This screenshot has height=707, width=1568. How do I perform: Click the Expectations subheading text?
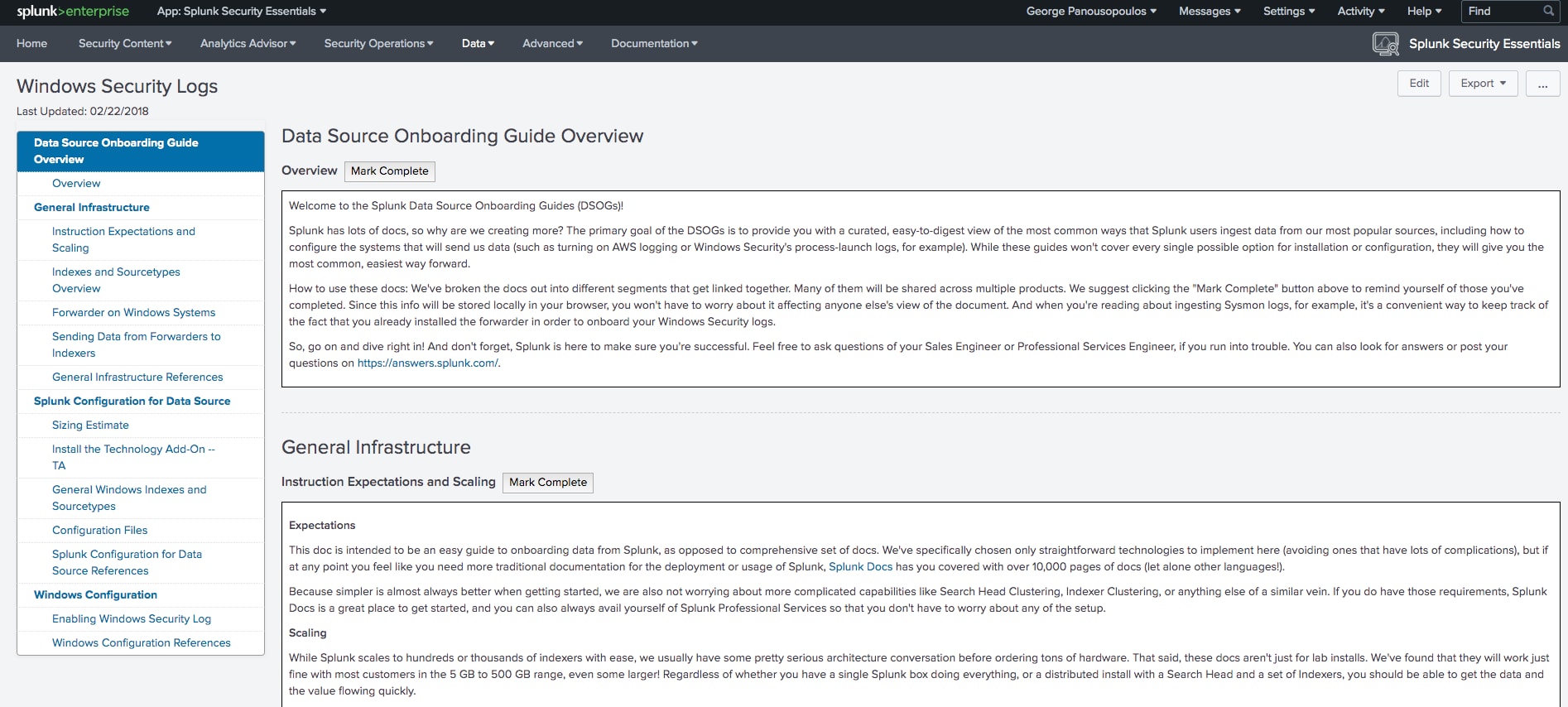(322, 526)
